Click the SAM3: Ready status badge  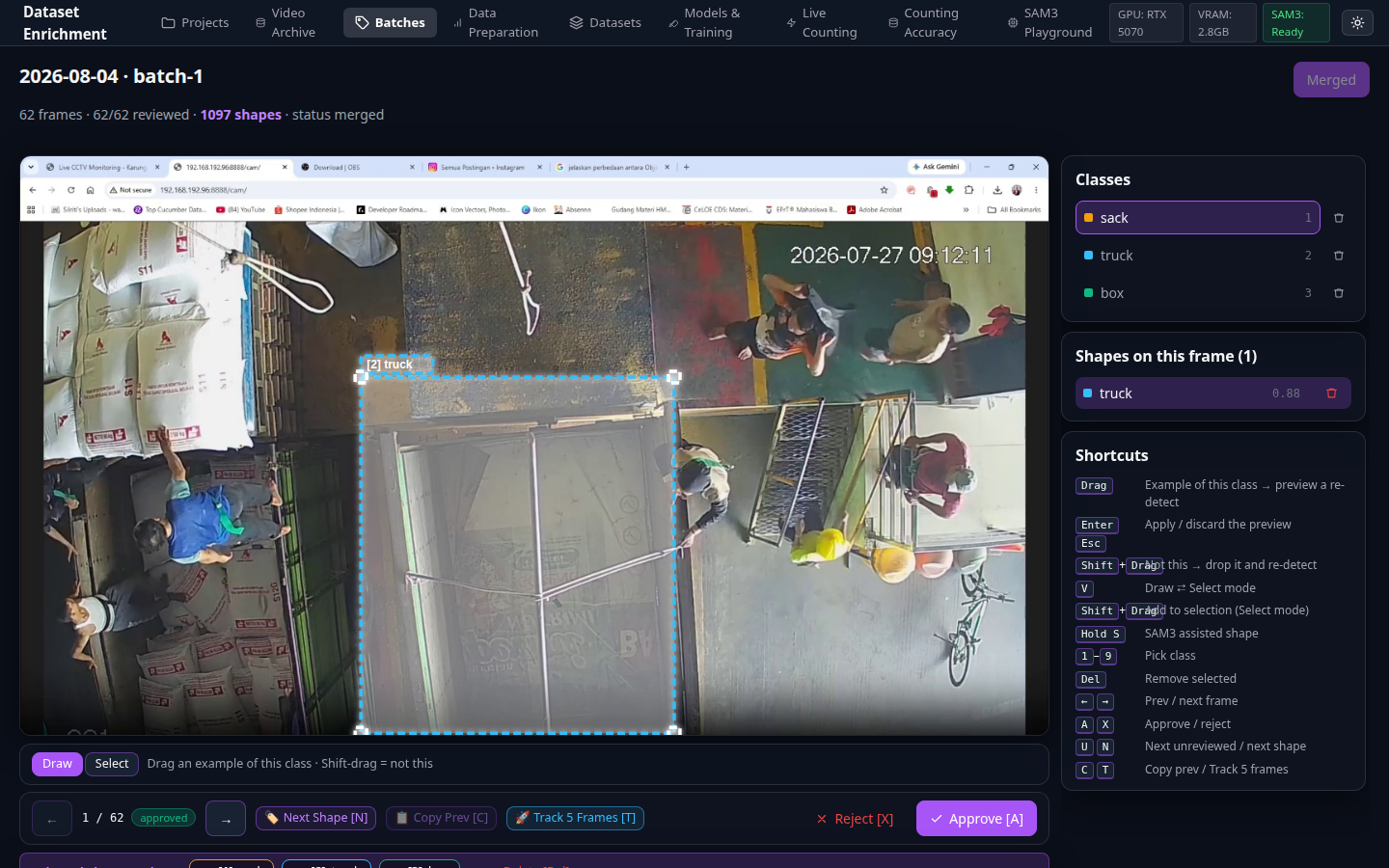[x=1295, y=23]
